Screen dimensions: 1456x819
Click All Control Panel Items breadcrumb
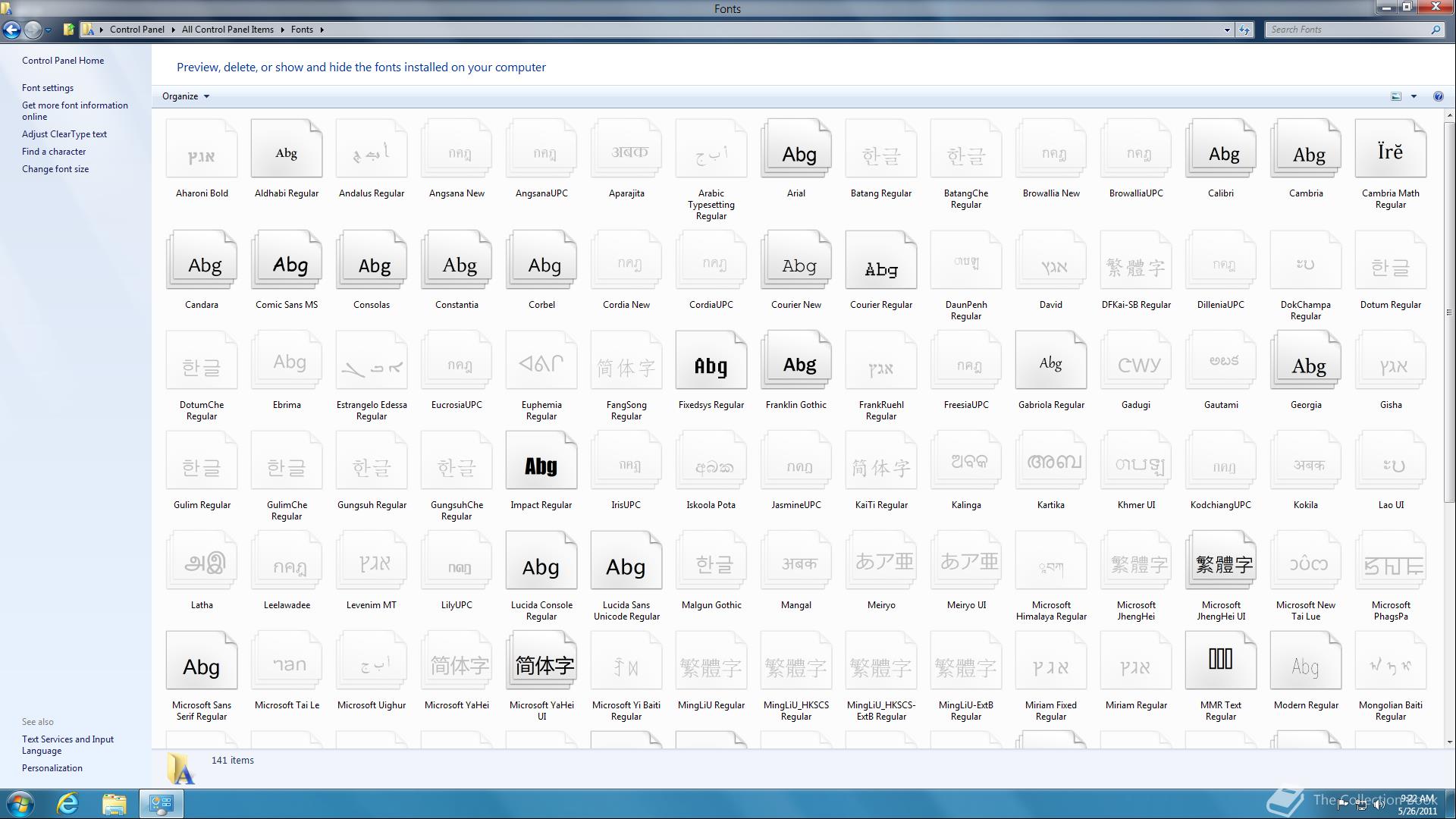tap(227, 30)
